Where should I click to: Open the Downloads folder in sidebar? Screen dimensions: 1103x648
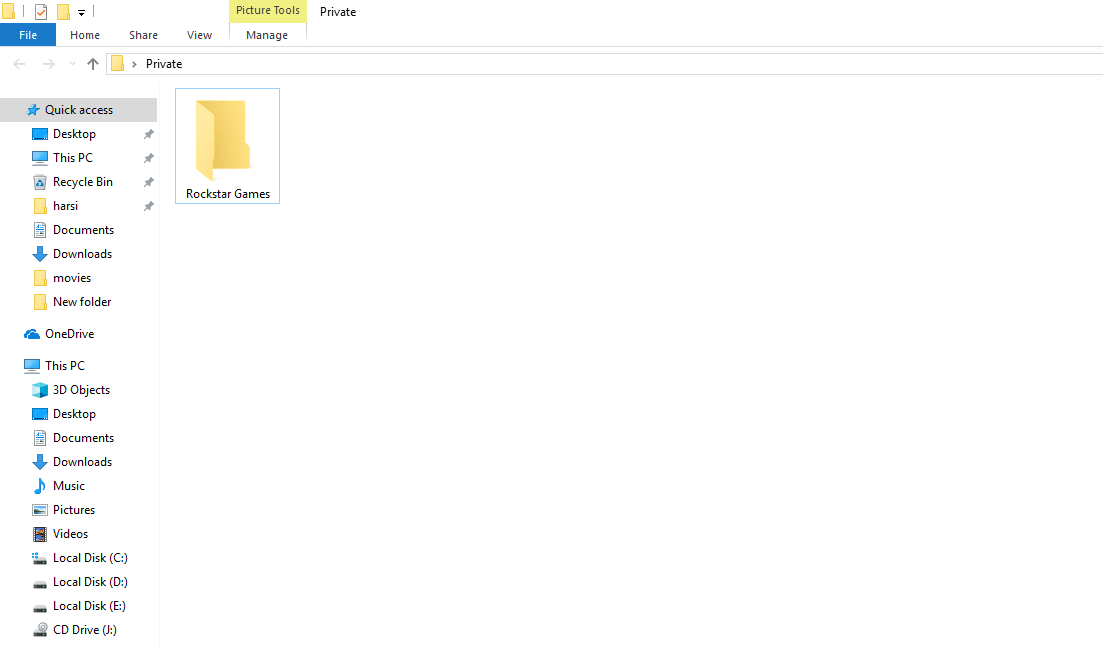82,253
